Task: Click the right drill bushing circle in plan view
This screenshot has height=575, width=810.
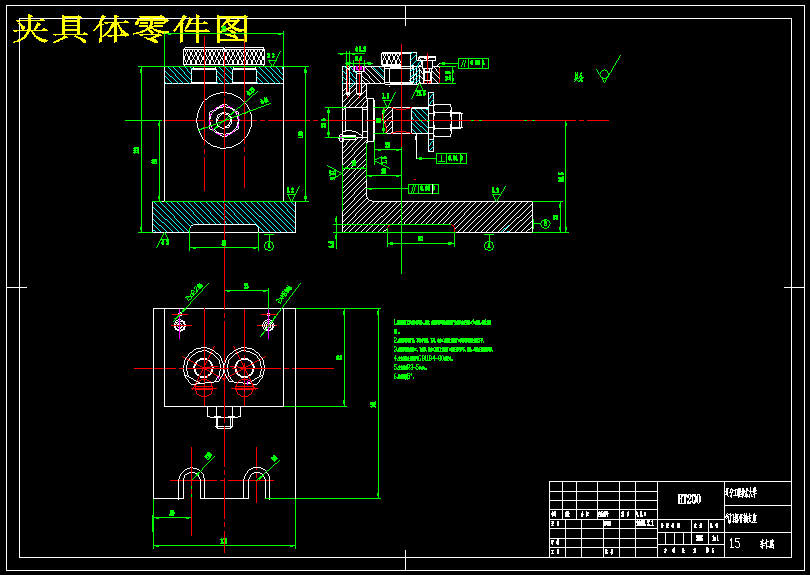Action: tap(244, 368)
